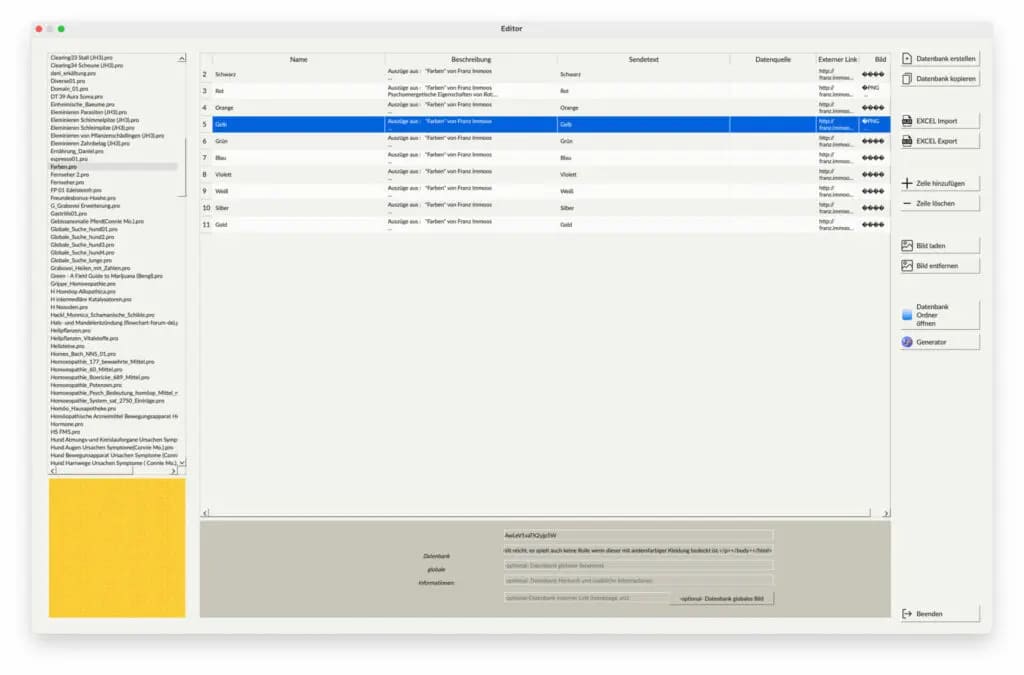
Task: Click the EXCEL Import icon
Action: tap(907, 121)
